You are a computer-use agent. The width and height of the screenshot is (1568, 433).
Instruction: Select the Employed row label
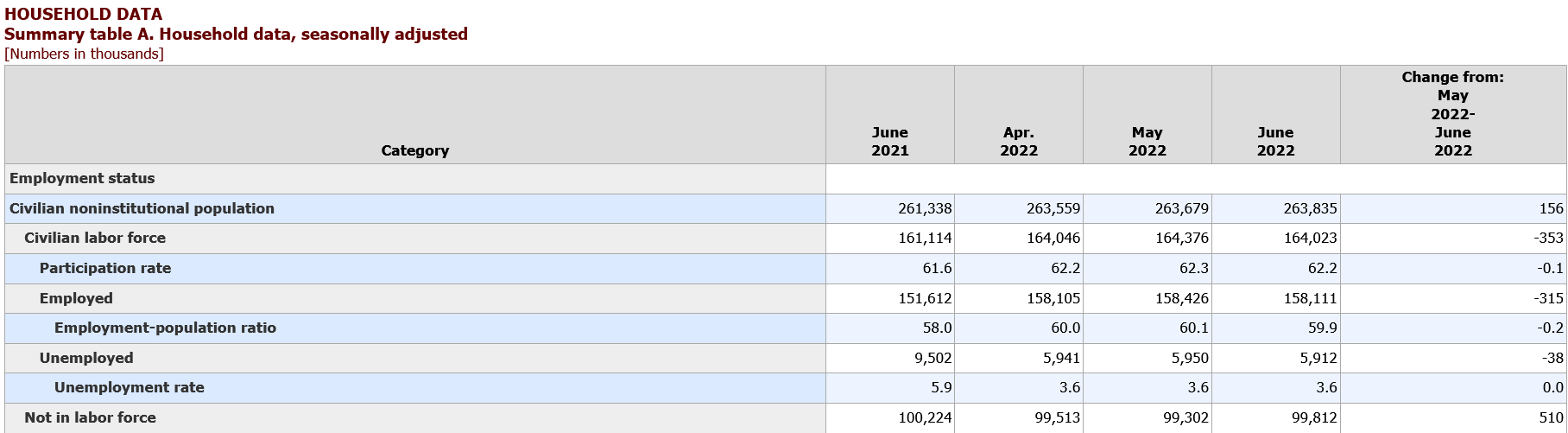tap(76, 298)
